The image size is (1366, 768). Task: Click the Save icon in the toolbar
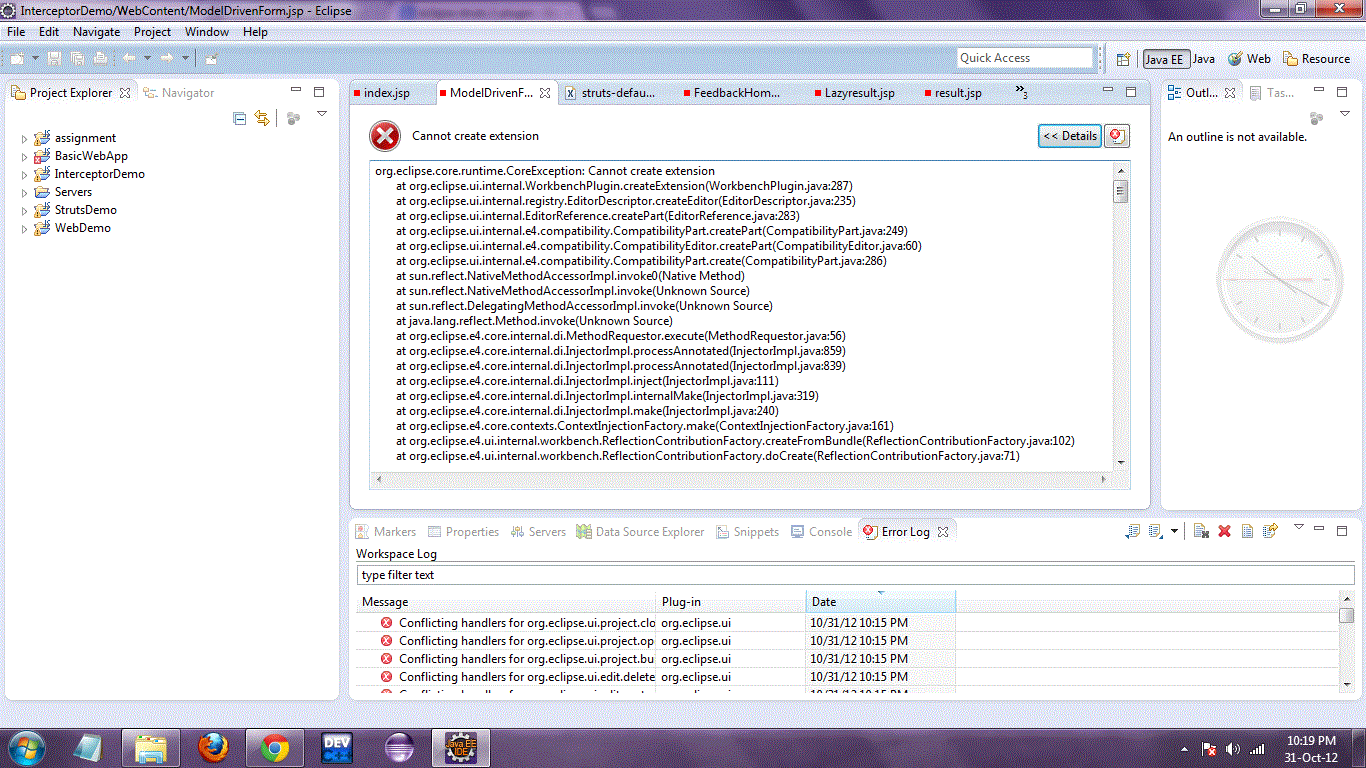point(54,58)
